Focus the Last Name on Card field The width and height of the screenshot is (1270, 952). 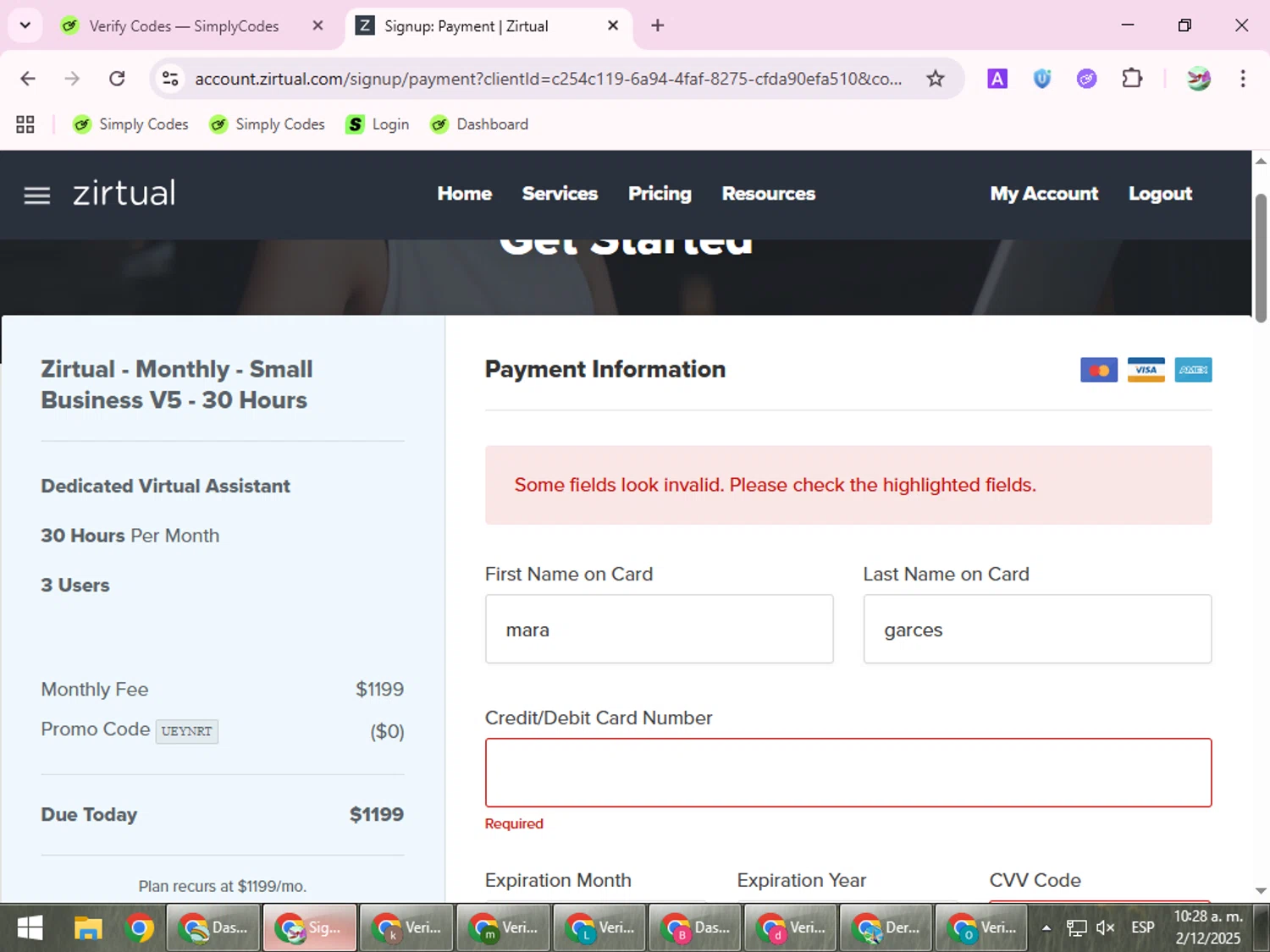click(x=1037, y=629)
